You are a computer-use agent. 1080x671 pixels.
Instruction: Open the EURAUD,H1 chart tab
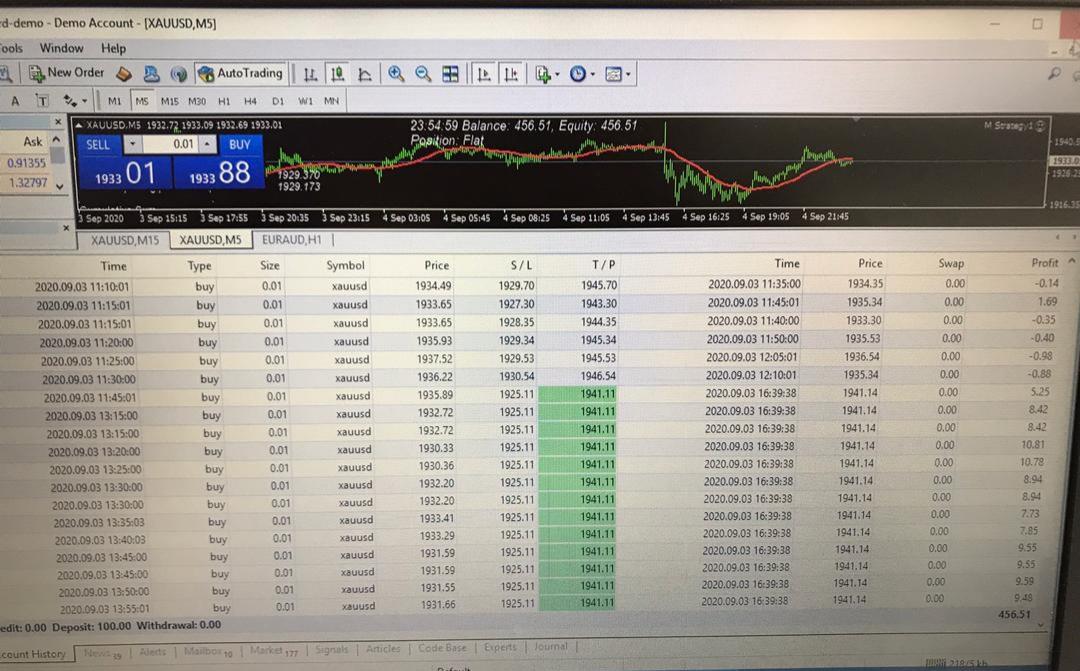291,240
